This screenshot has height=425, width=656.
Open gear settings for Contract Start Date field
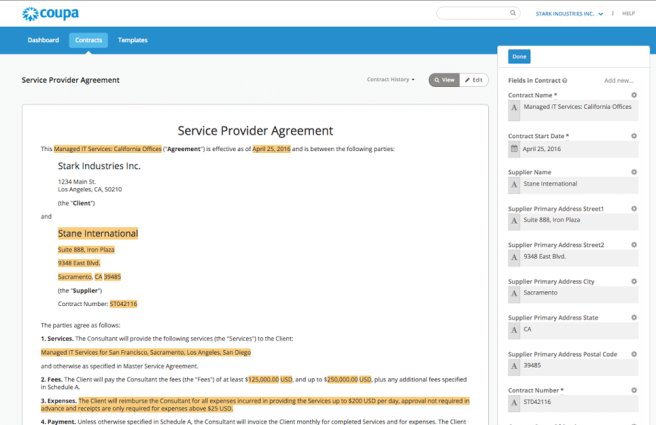[x=634, y=136]
